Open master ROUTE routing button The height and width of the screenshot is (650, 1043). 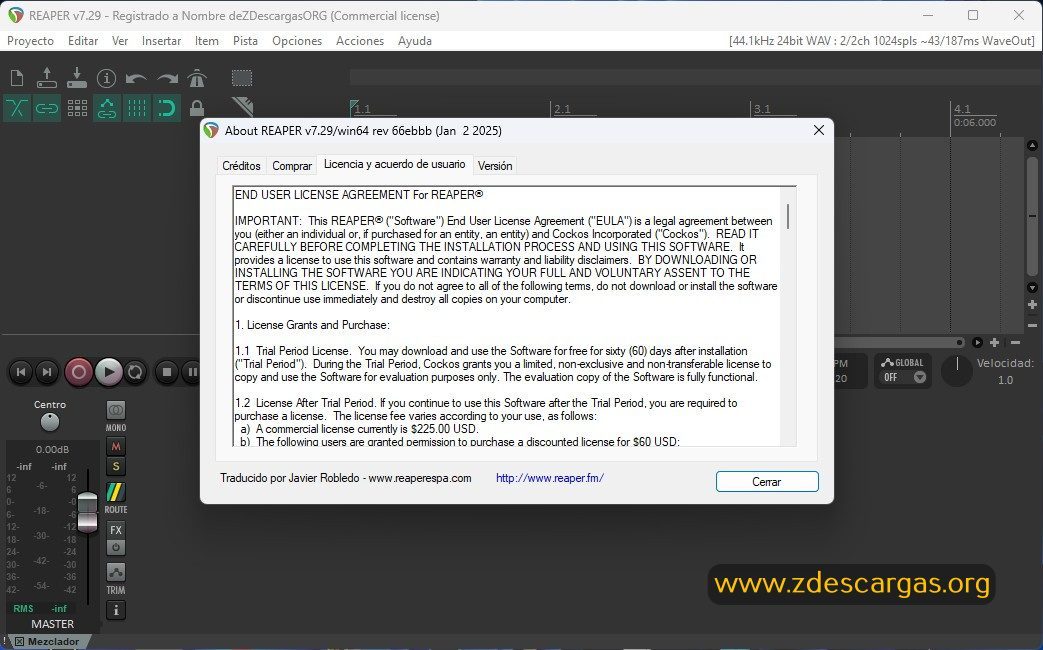116,492
